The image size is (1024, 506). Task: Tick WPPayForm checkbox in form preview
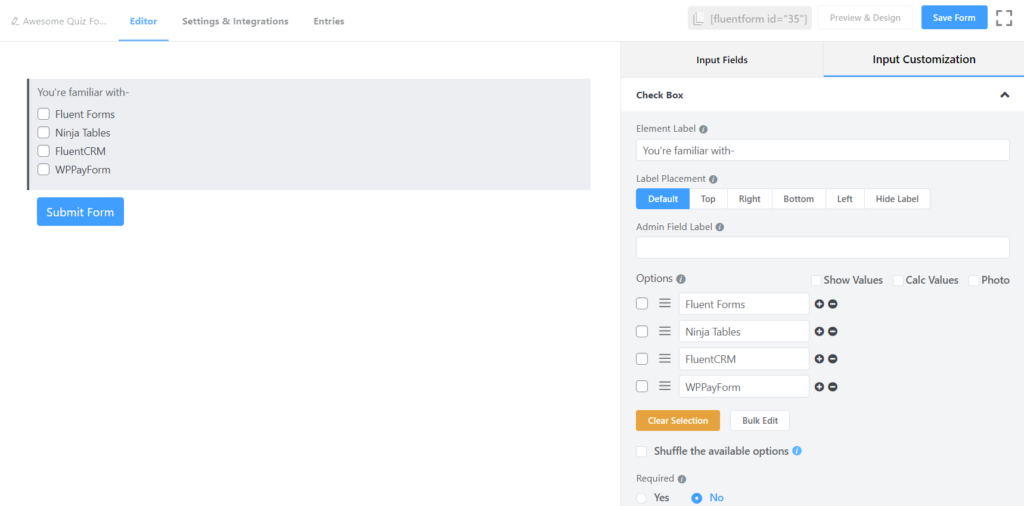pos(44,170)
